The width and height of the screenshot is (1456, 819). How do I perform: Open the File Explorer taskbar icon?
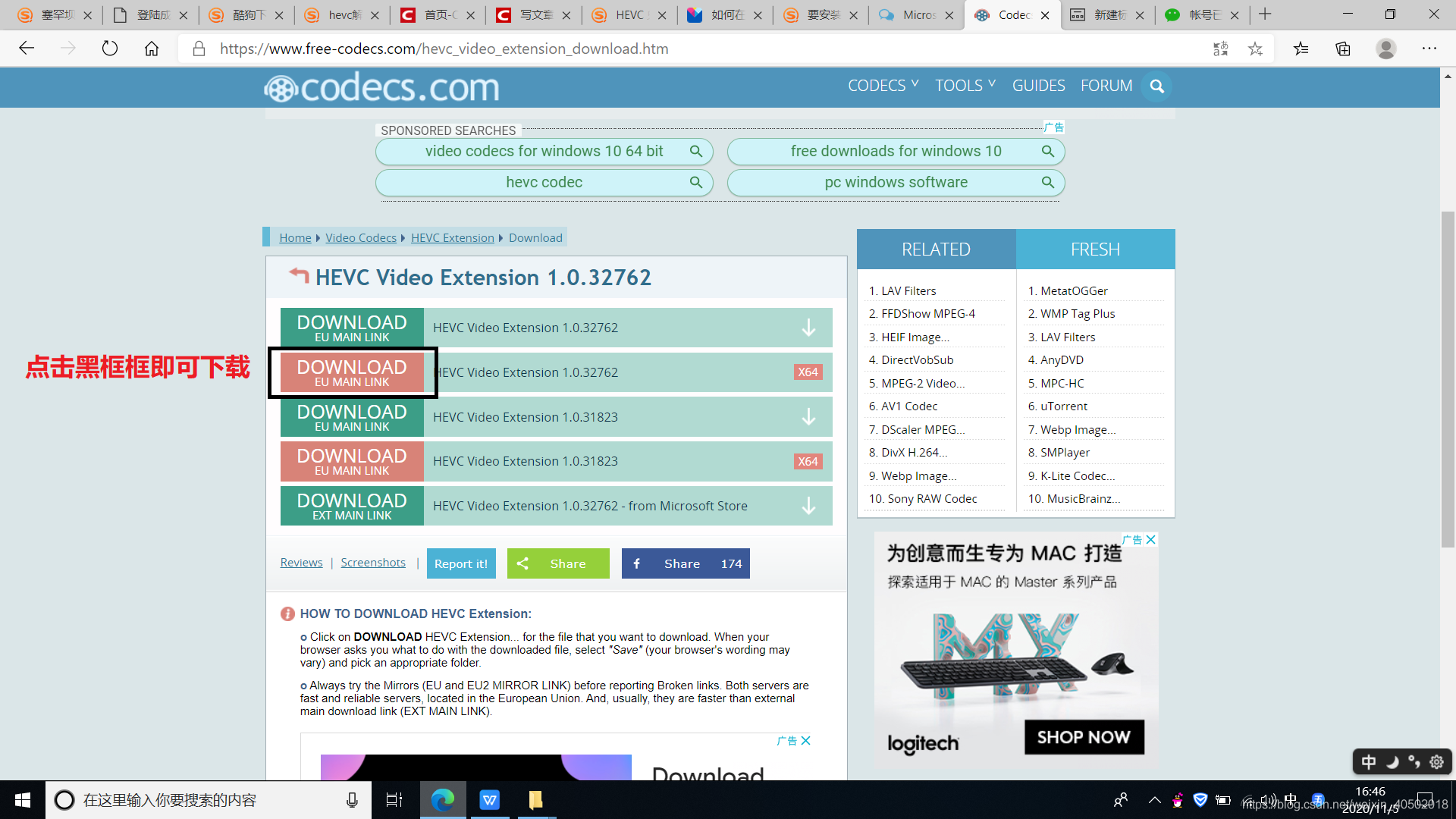click(x=536, y=800)
